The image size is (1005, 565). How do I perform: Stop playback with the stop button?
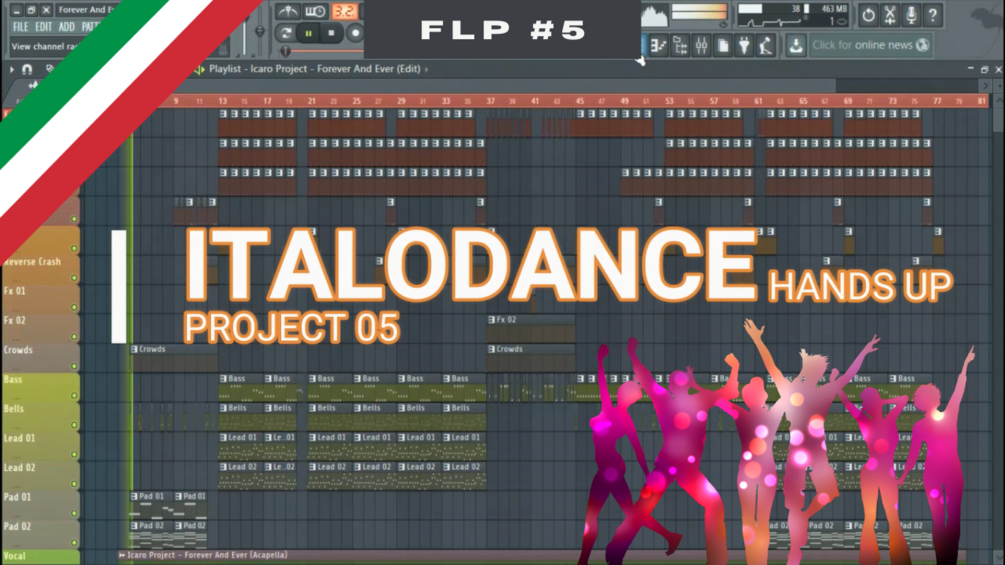click(331, 33)
